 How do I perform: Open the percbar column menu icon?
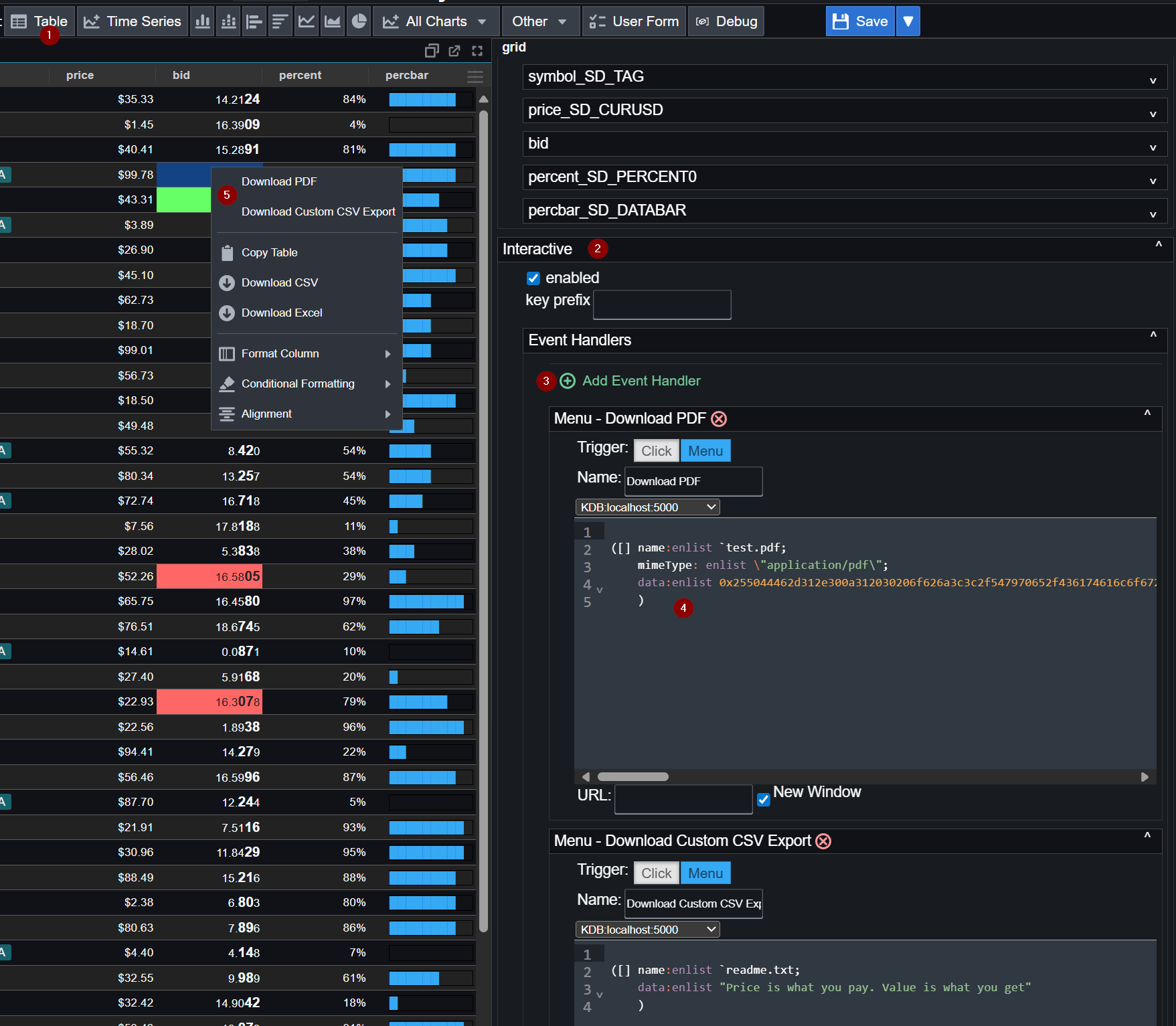click(x=475, y=76)
